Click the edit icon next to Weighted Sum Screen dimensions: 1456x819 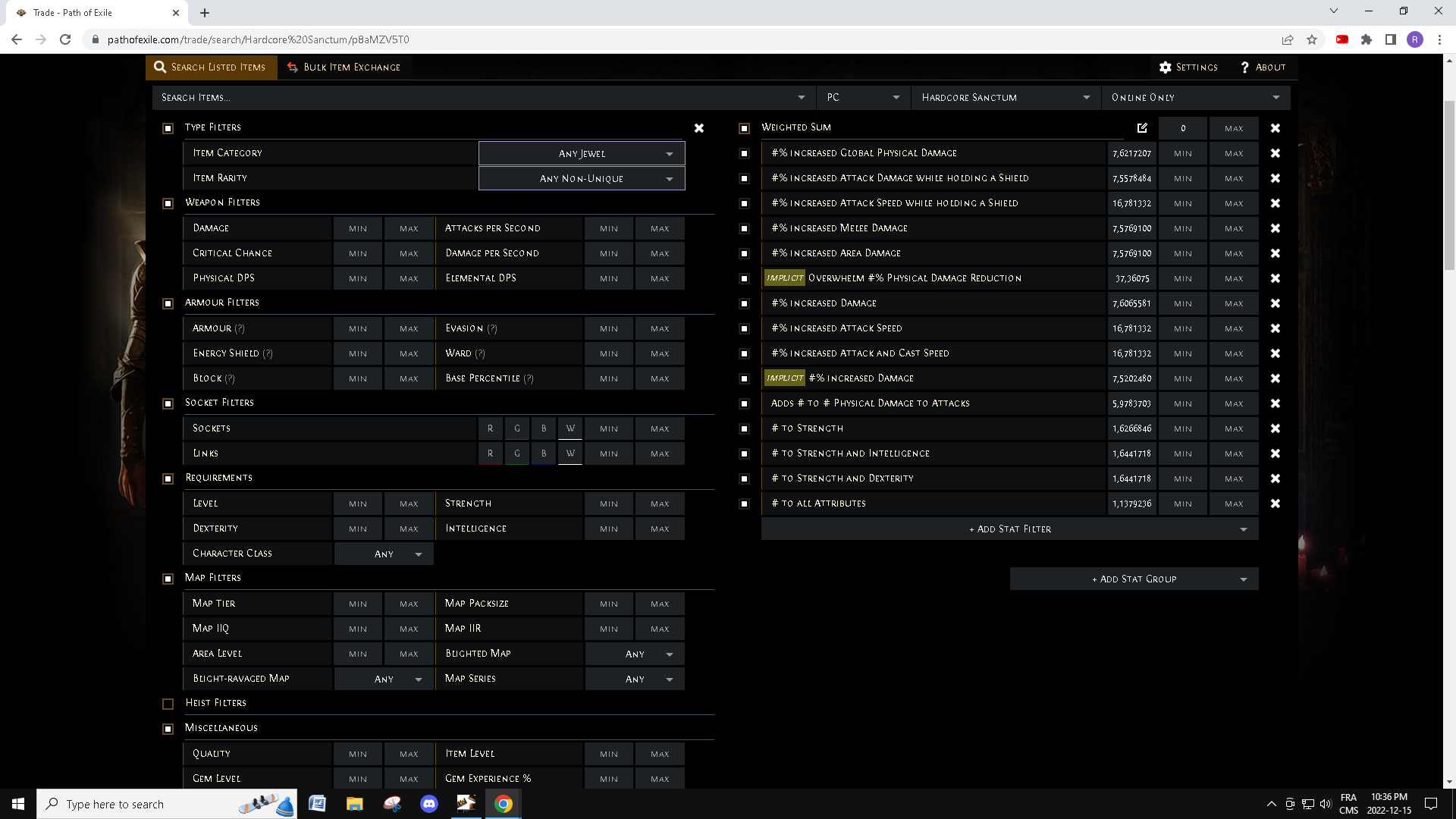[x=1143, y=127]
